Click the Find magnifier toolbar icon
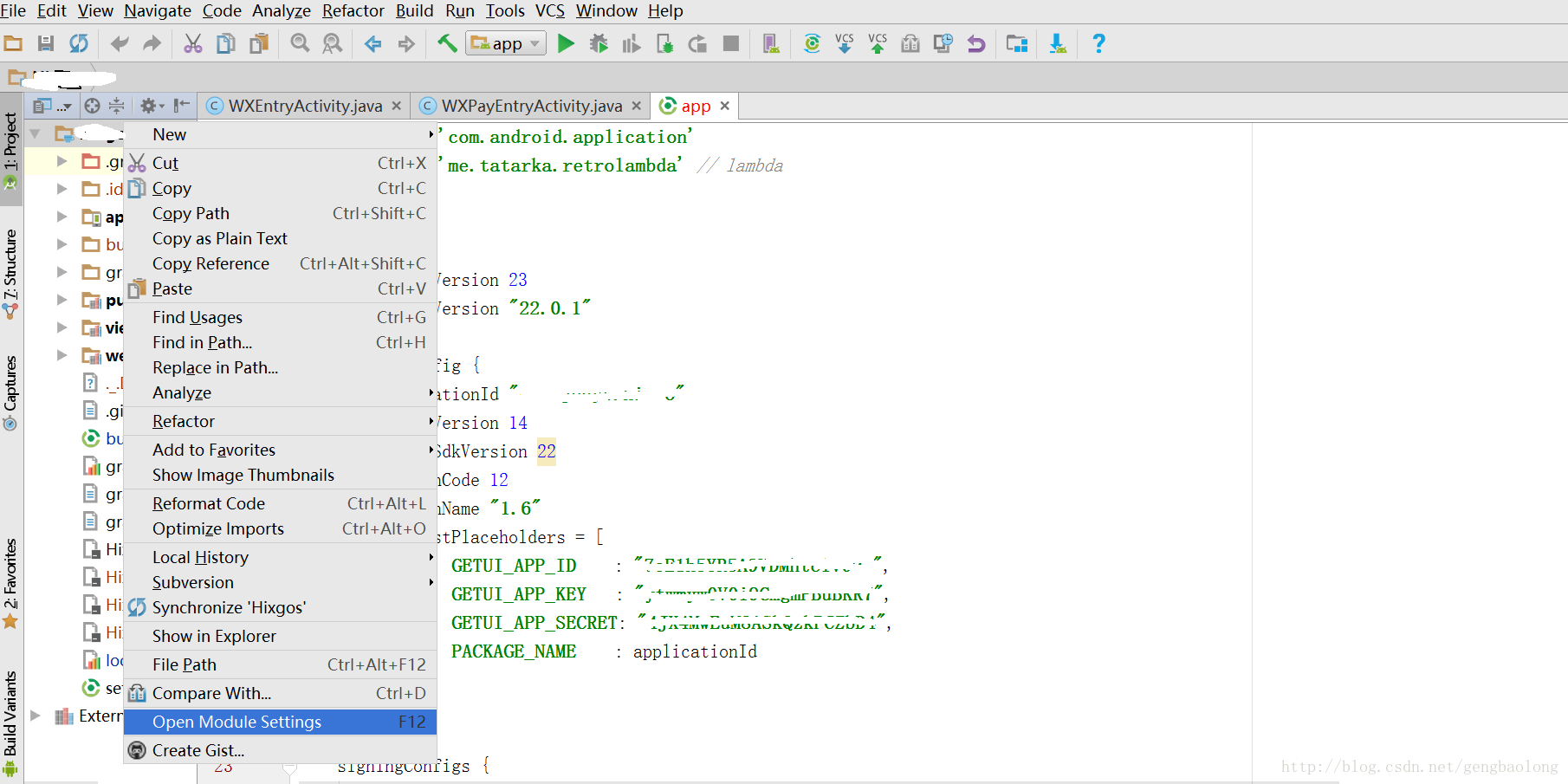The width and height of the screenshot is (1568, 784). [x=300, y=43]
